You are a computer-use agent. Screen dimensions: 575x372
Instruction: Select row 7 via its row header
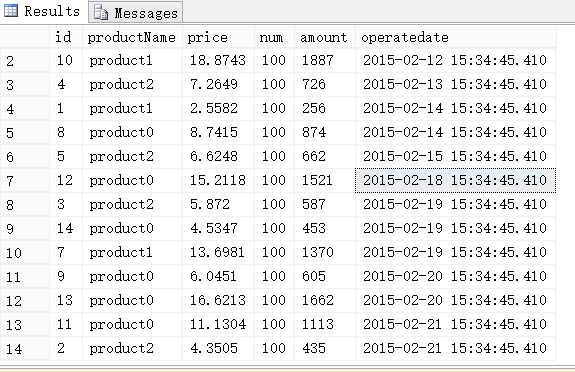click(24, 181)
